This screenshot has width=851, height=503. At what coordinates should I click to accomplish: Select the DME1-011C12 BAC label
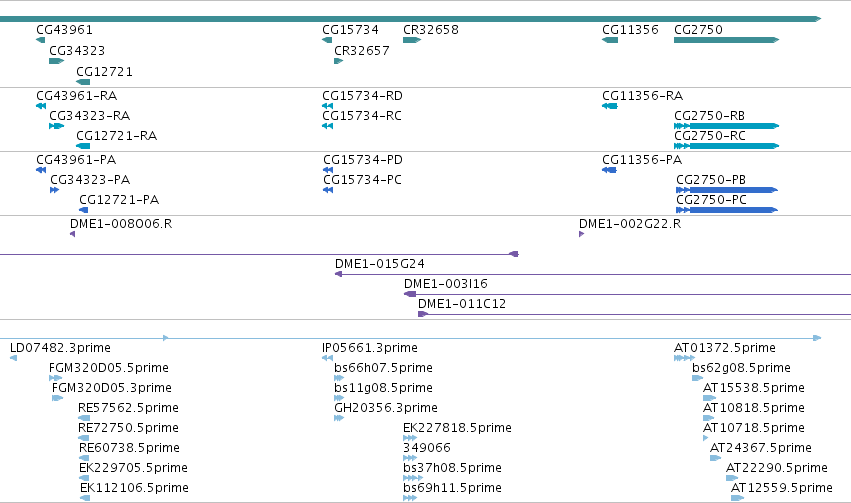click(x=462, y=304)
